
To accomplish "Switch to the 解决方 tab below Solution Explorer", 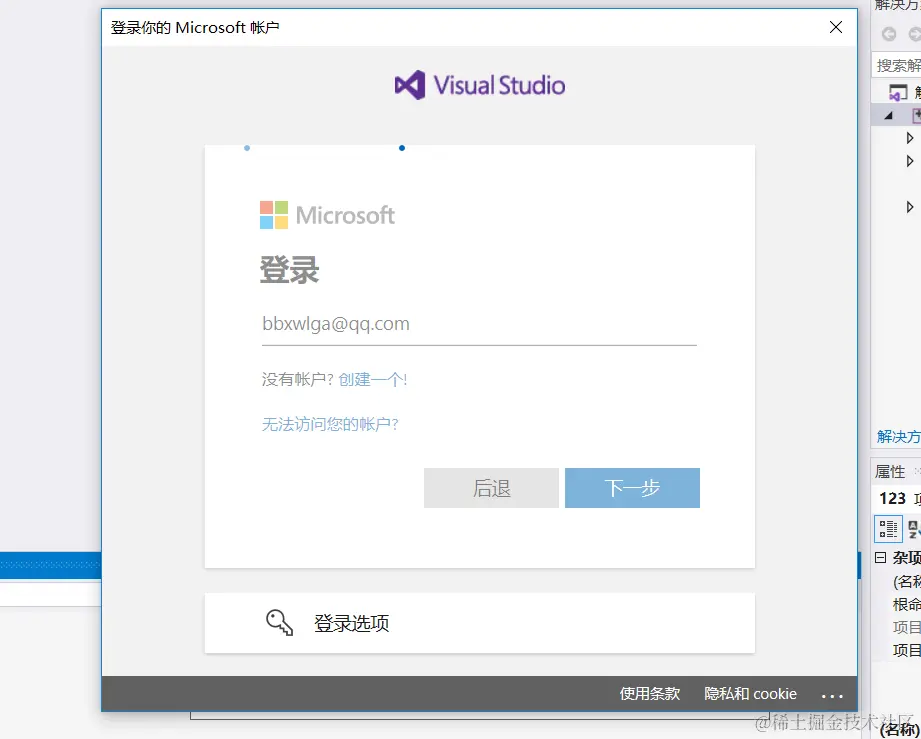I will tap(898, 436).
